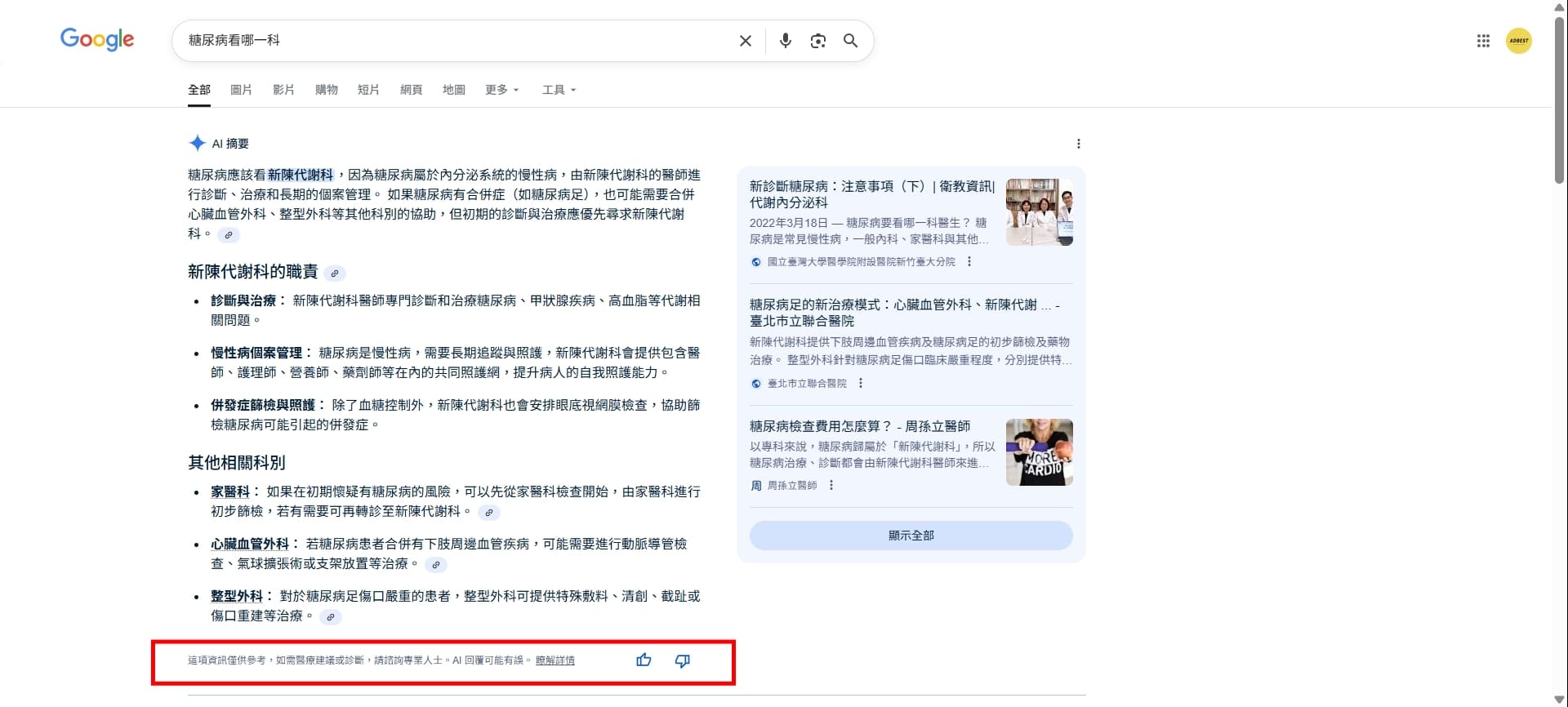The width and height of the screenshot is (1568, 707).
Task: Click the scrollbar up arrow
Action: 1560,7
